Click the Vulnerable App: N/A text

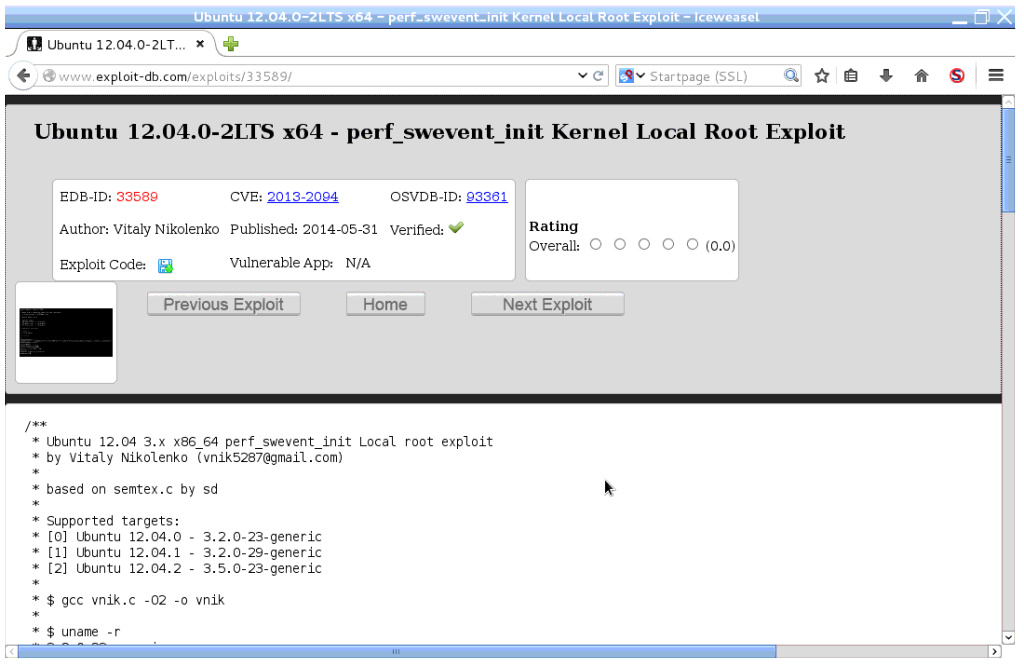pos(300,263)
